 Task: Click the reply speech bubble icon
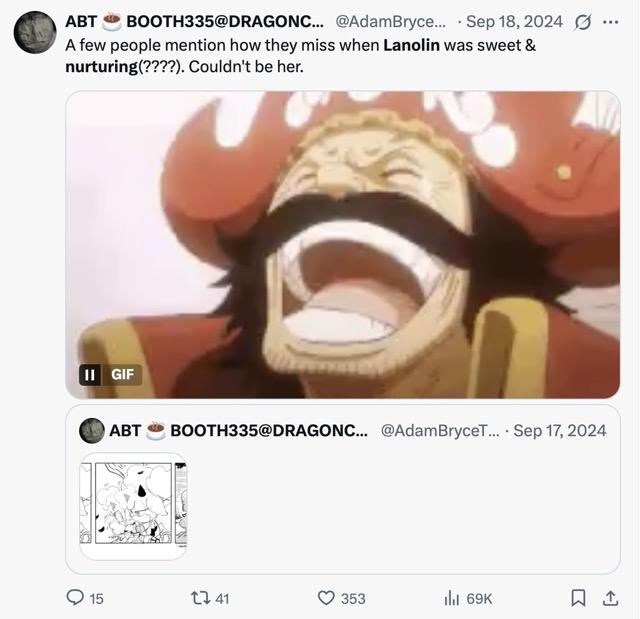(x=75, y=597)
